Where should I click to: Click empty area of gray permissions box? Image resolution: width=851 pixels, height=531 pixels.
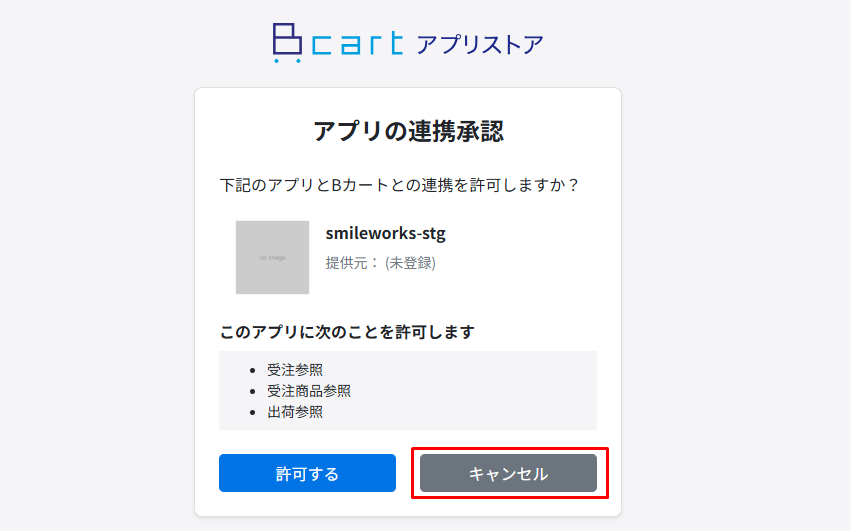pyautogui.click(x=478, y=391)
